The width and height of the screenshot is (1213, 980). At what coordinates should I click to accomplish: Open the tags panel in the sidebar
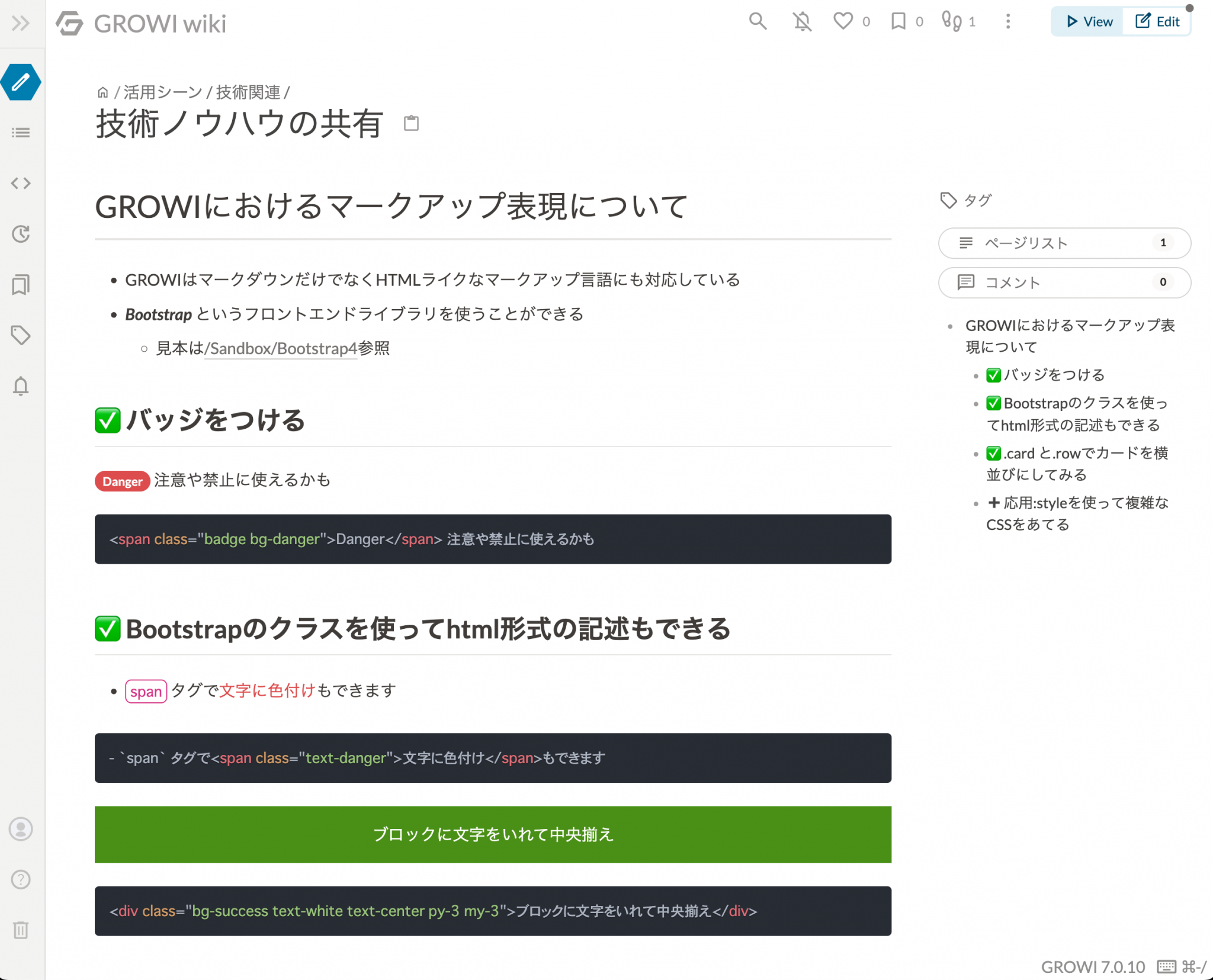(21, 335)
